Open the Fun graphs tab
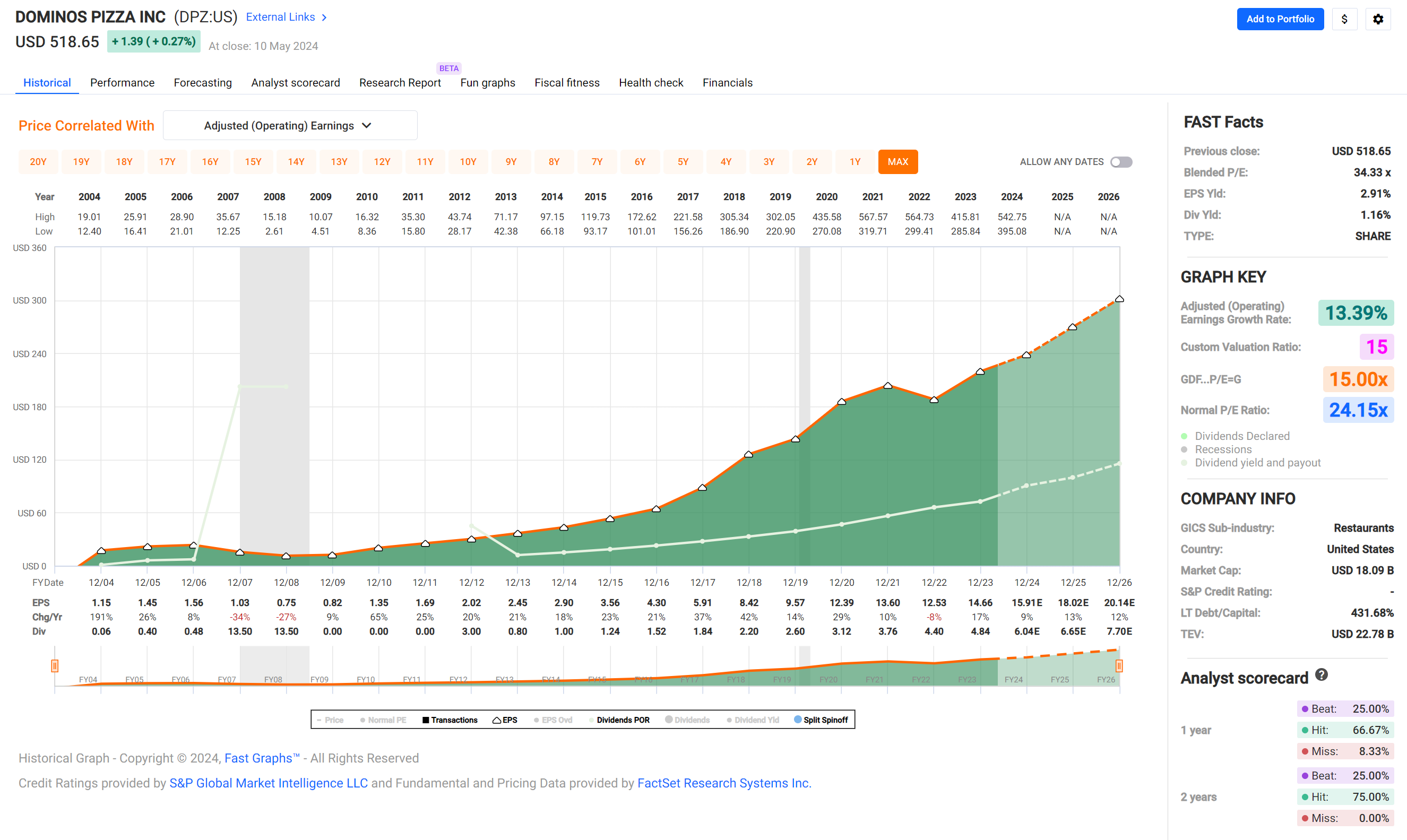Viewport: 1407px width, 840px height. pyautogui.click(x=488, y=83)
